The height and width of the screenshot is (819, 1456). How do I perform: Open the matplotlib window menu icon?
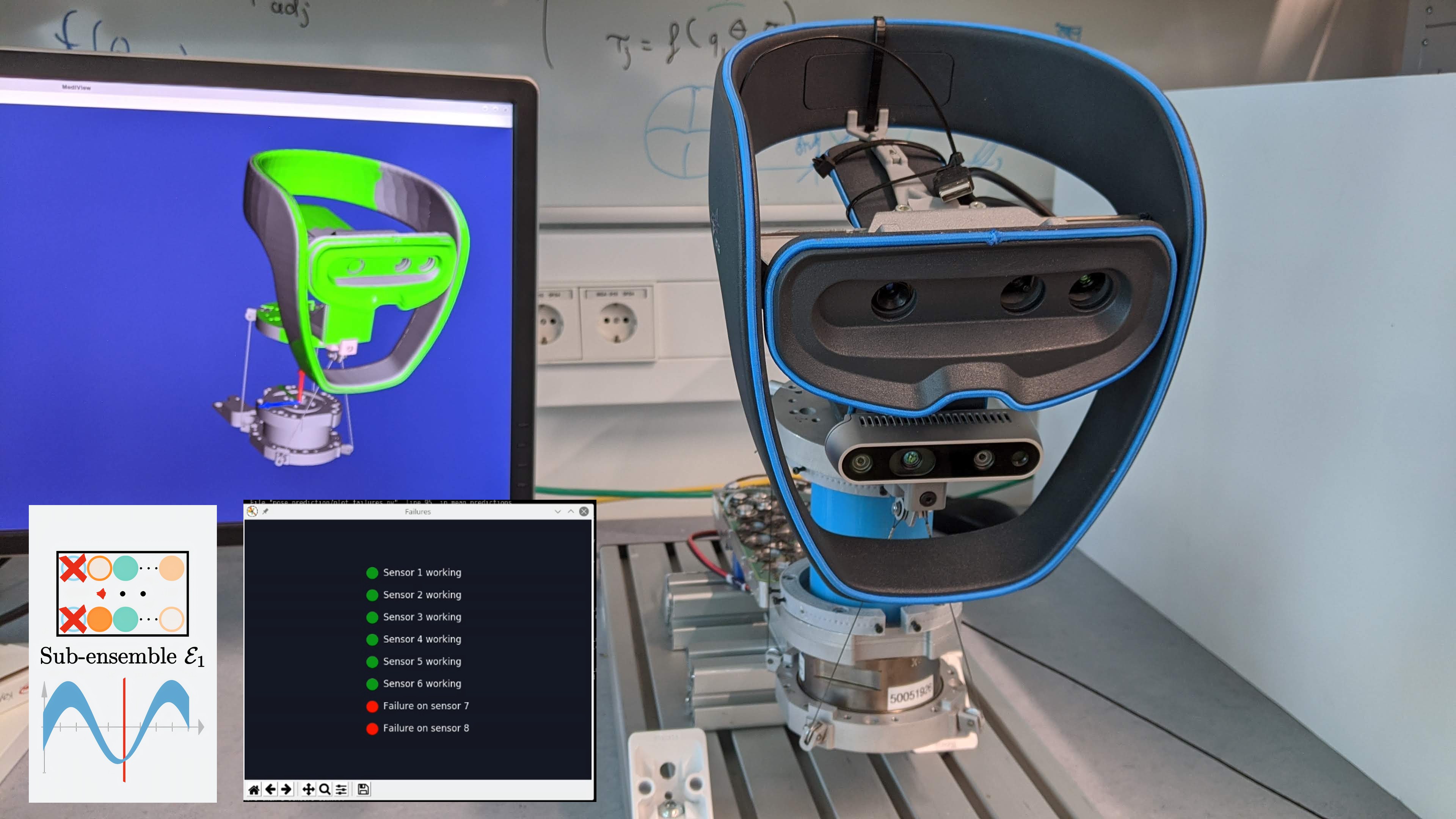click(252, 511)
